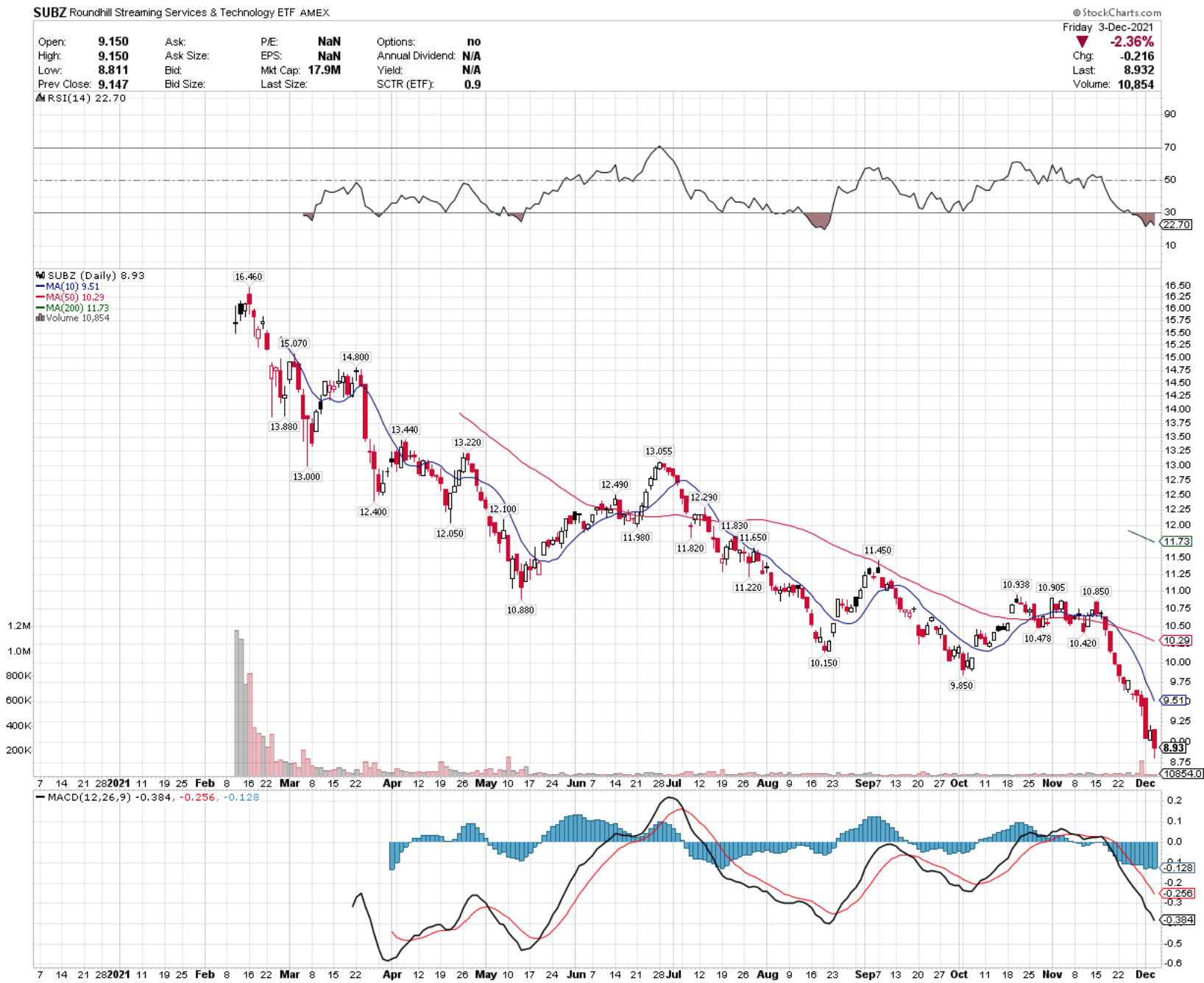Click the 10.850 price label
Screen dimensions: 1204x983
click(x=1095, y=592)
